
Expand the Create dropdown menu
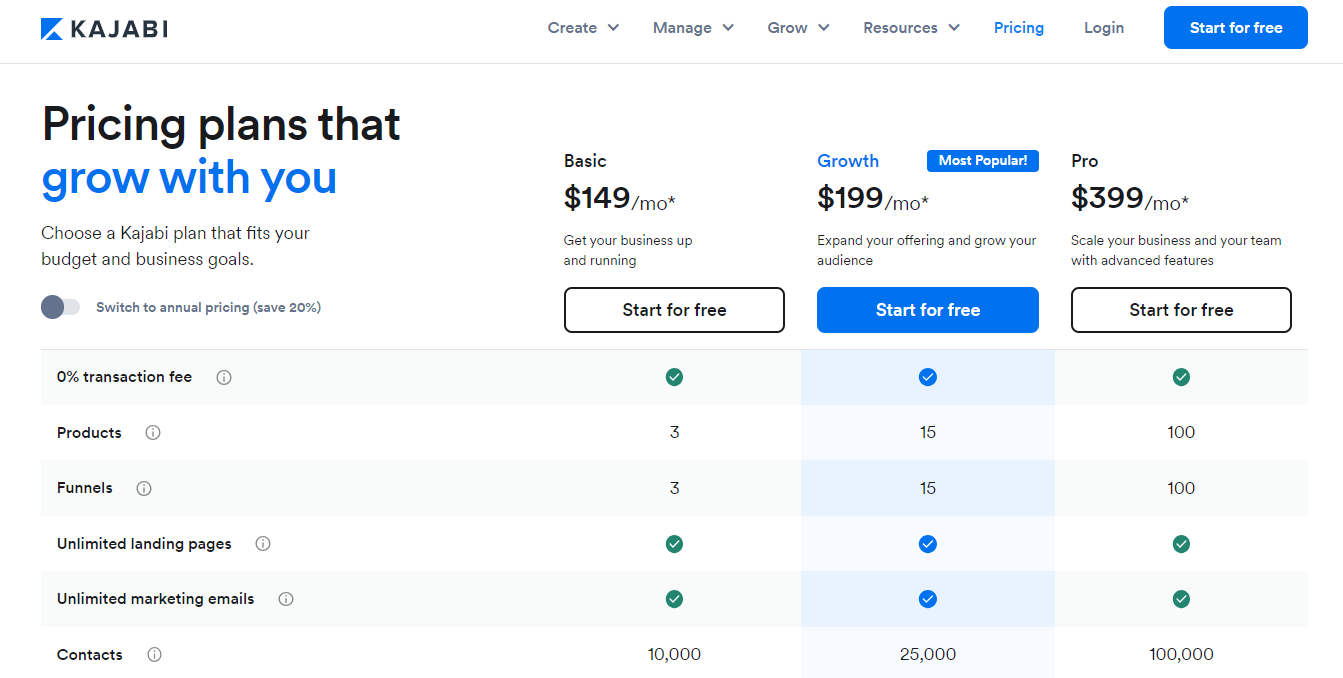coord(583,28)
